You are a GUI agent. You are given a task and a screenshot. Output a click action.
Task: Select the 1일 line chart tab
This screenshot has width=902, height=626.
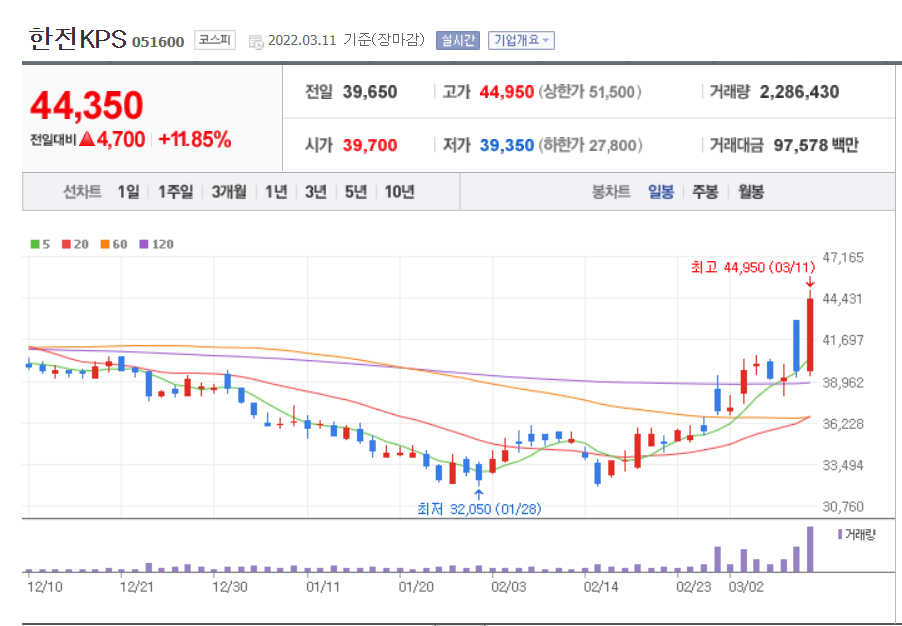coord(128,192)
